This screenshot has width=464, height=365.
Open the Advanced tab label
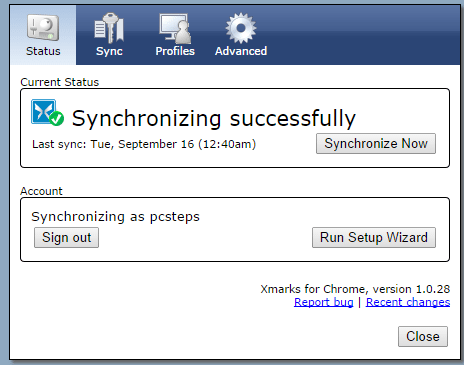pos(241,51)
